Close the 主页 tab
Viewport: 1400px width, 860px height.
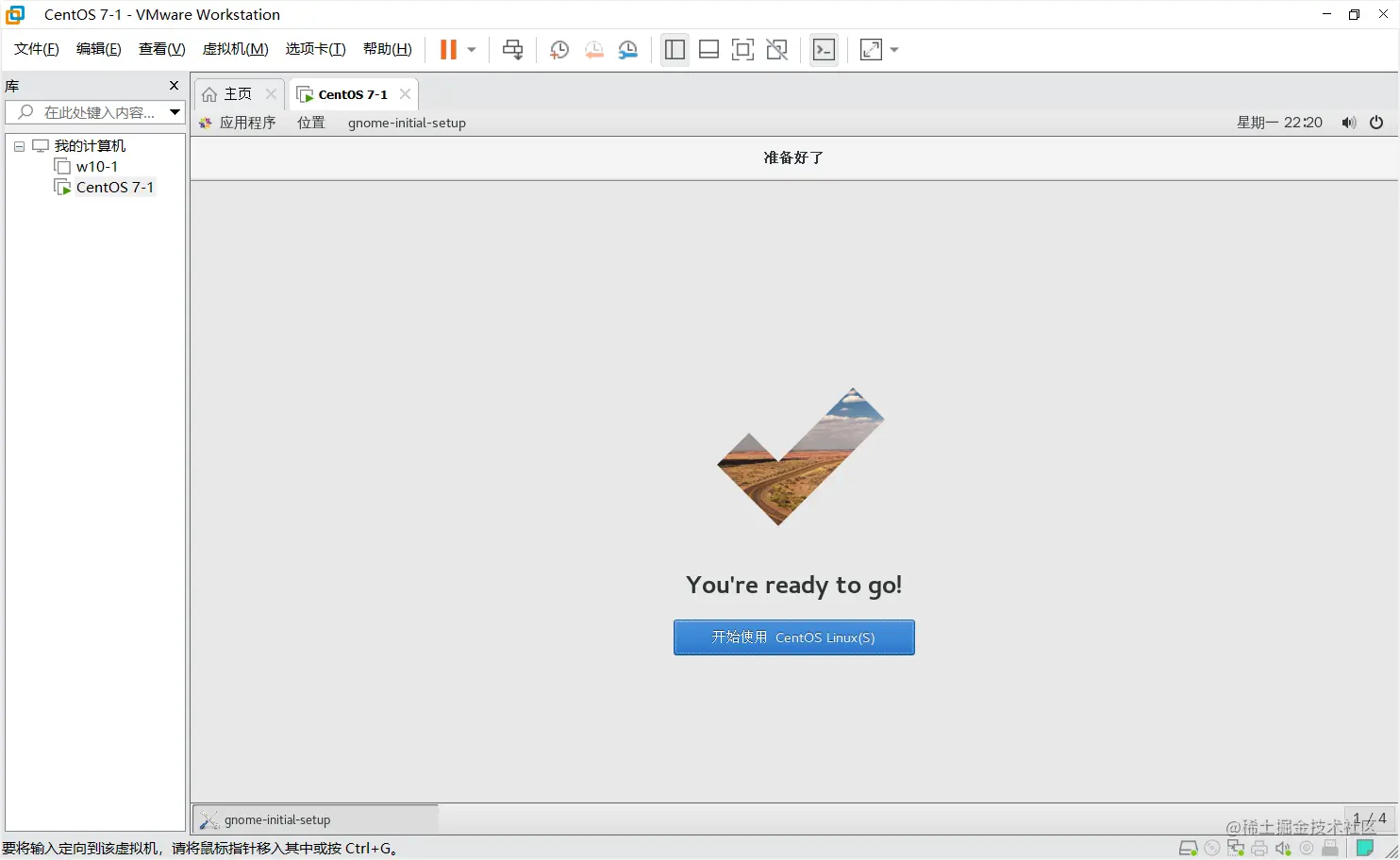click(271, 94)
